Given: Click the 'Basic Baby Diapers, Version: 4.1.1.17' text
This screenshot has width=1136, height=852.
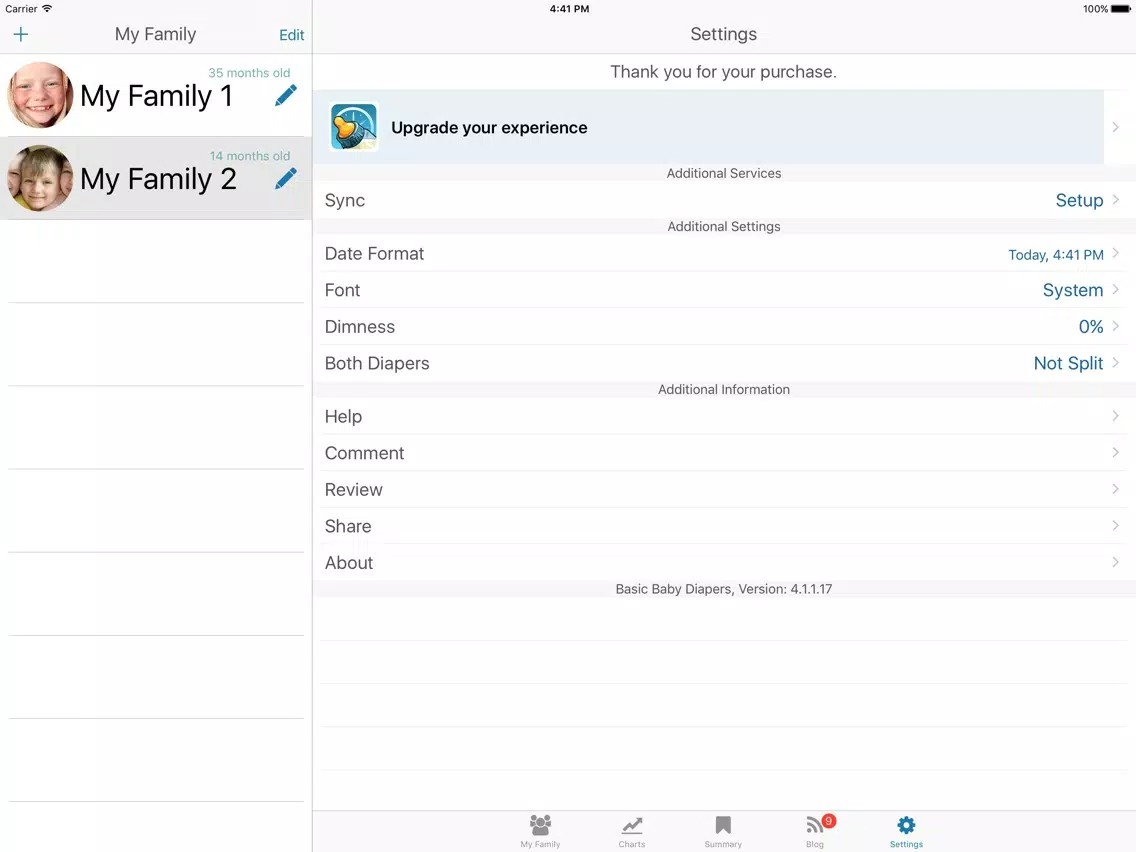Looking at the screenshot, I should 723,589.
